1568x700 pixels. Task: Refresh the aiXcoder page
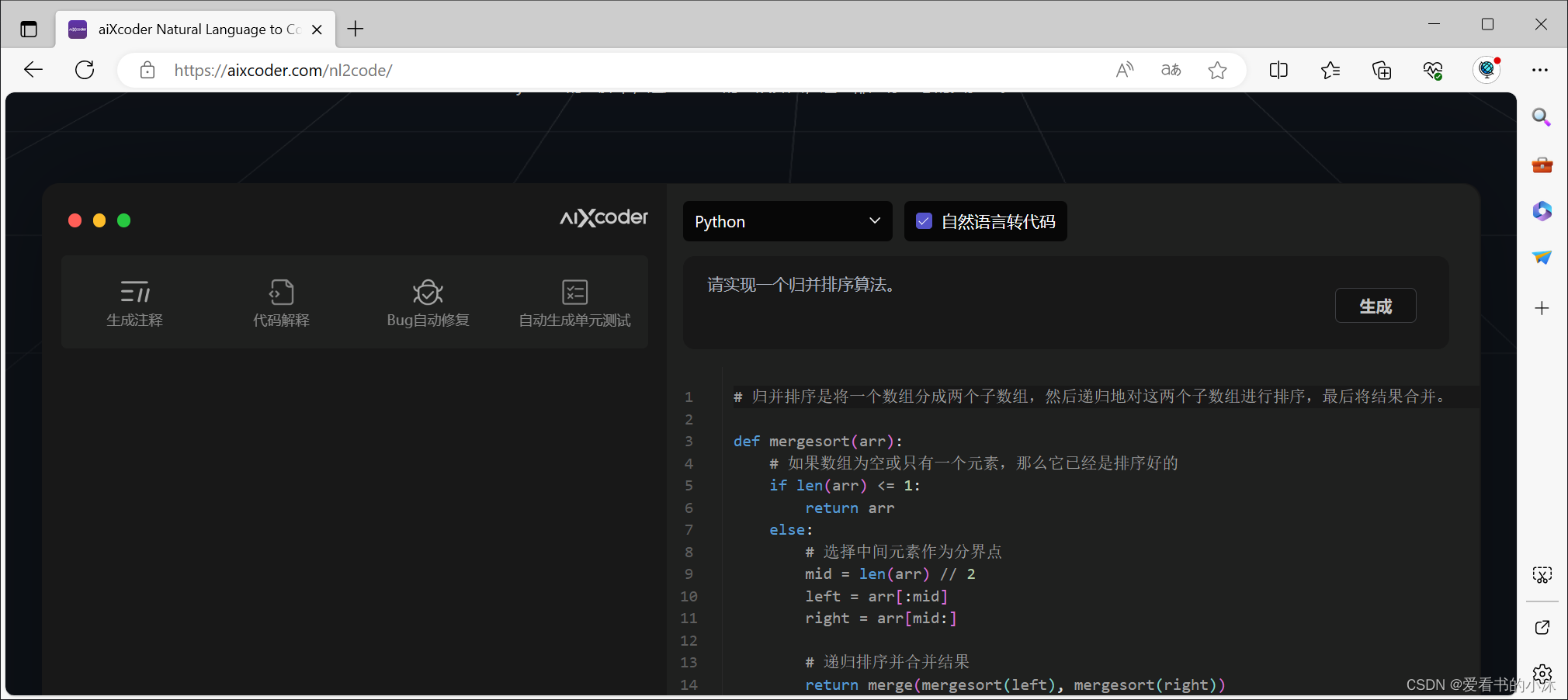click(x=85, y=70)
